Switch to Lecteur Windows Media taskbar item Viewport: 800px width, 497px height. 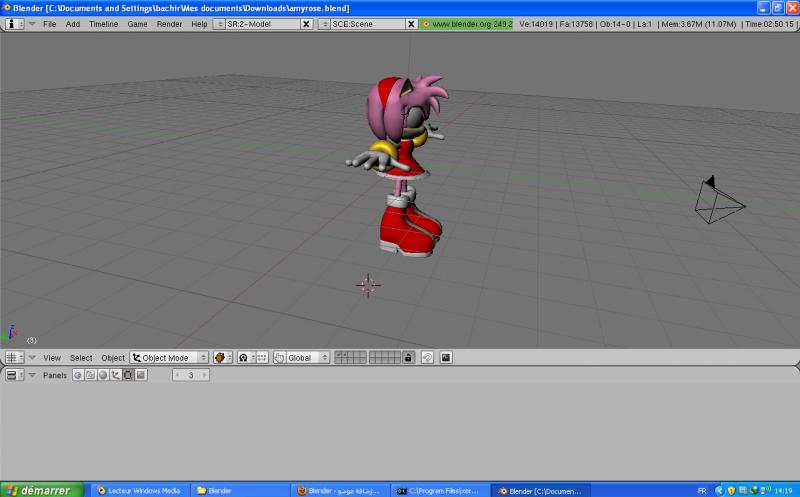140,490
